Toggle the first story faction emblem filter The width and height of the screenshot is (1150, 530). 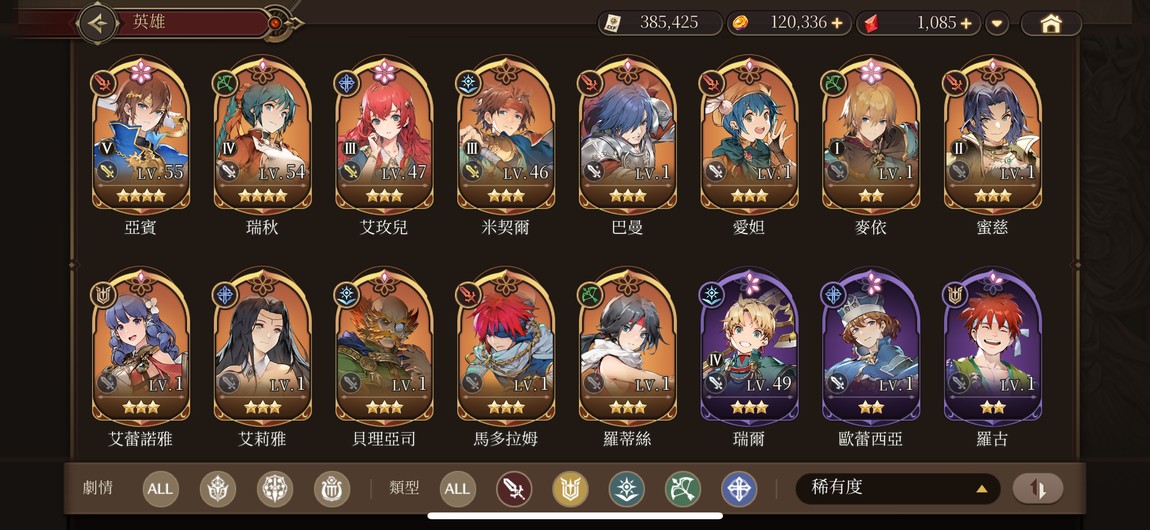click(218, 489)
